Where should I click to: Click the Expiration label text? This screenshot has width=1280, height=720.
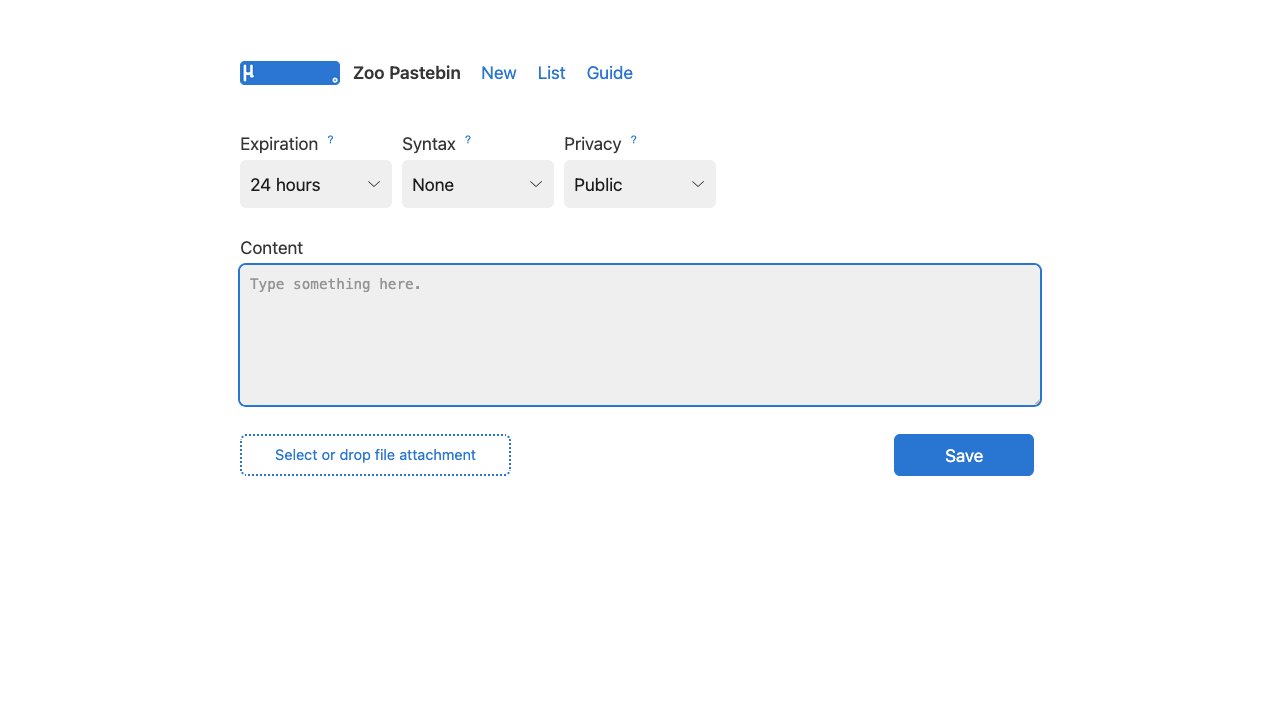279,144
